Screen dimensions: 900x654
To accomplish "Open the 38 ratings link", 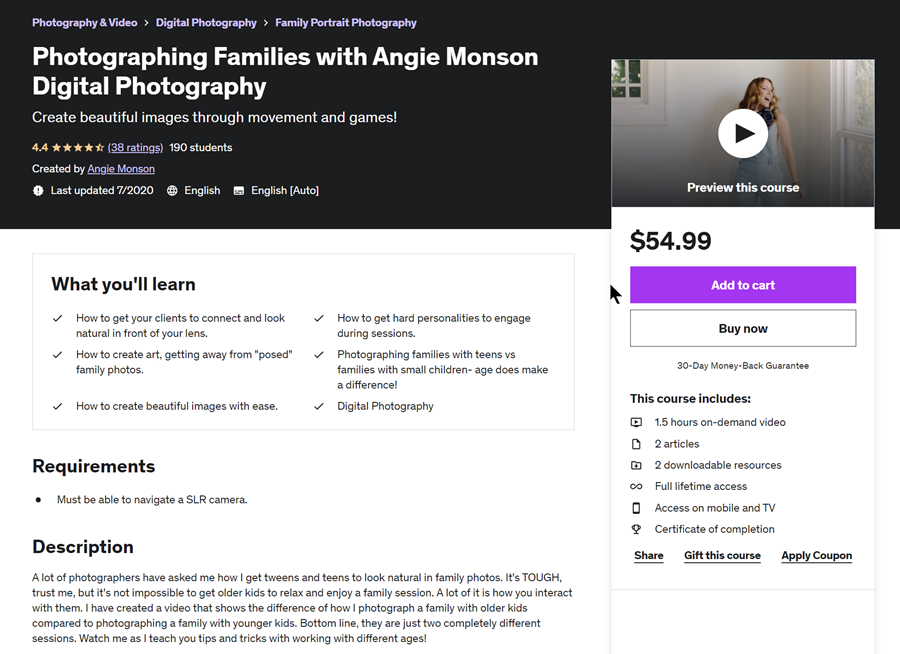I will coord(135,147).
